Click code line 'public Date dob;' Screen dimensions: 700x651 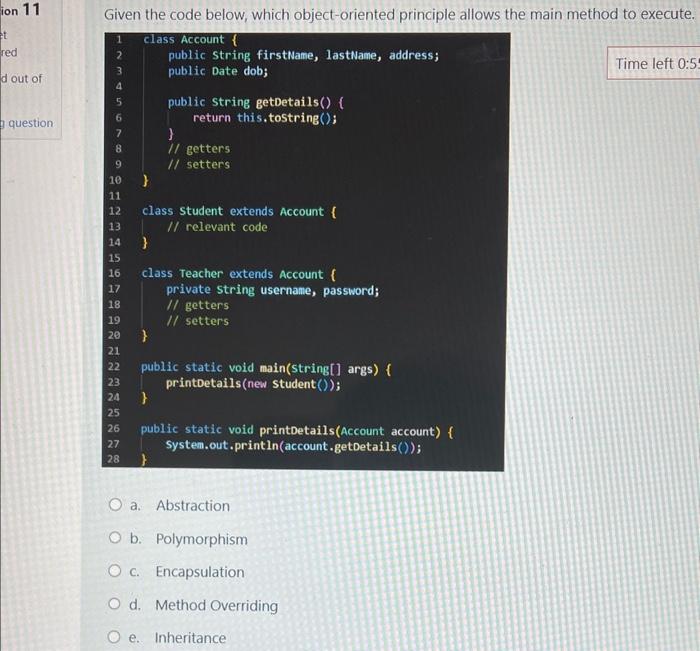(218, 71)
